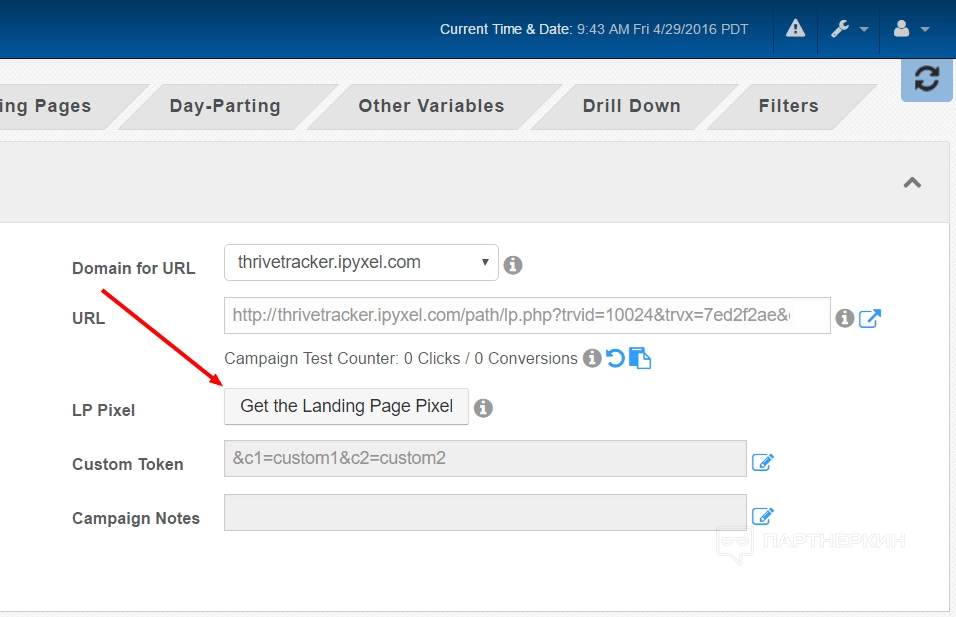The image size is (956, 617).
Task: Show info for LP Pixel
Action: tap(483, 408)
